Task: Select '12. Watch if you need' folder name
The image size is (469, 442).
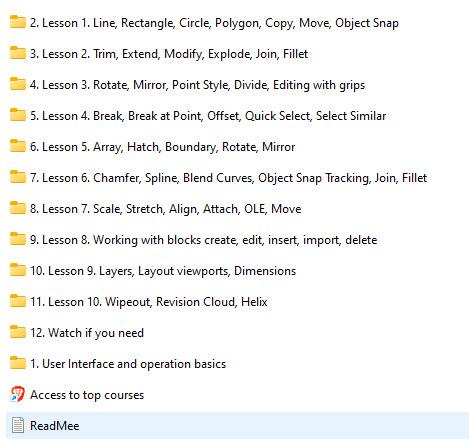Action: pos(87,333)
